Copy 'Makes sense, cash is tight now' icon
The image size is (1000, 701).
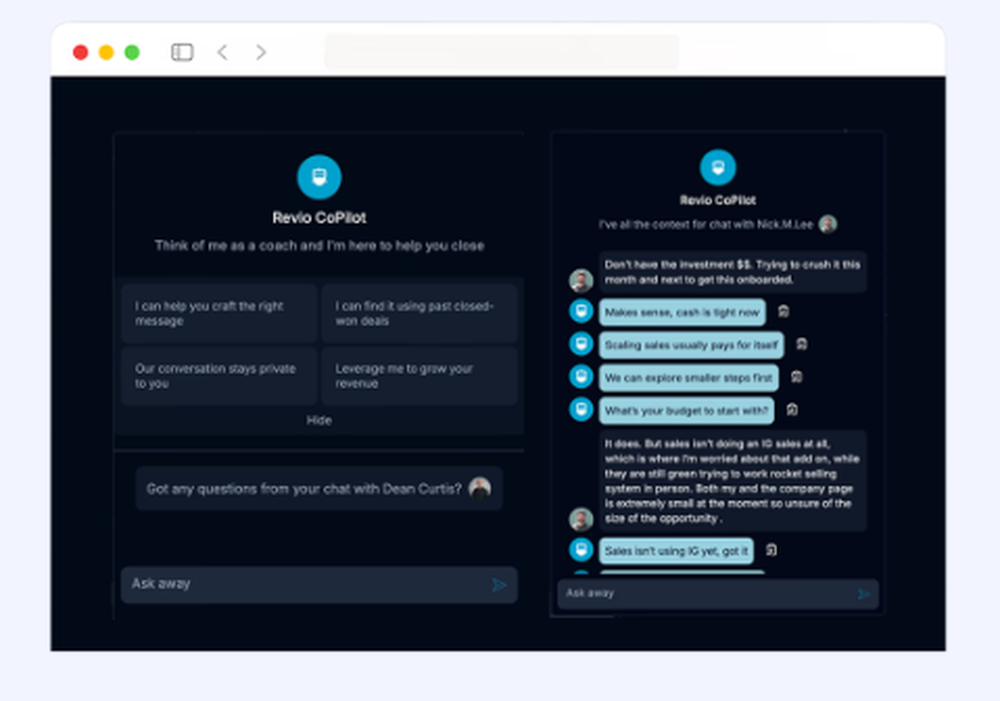coord(783,311)
